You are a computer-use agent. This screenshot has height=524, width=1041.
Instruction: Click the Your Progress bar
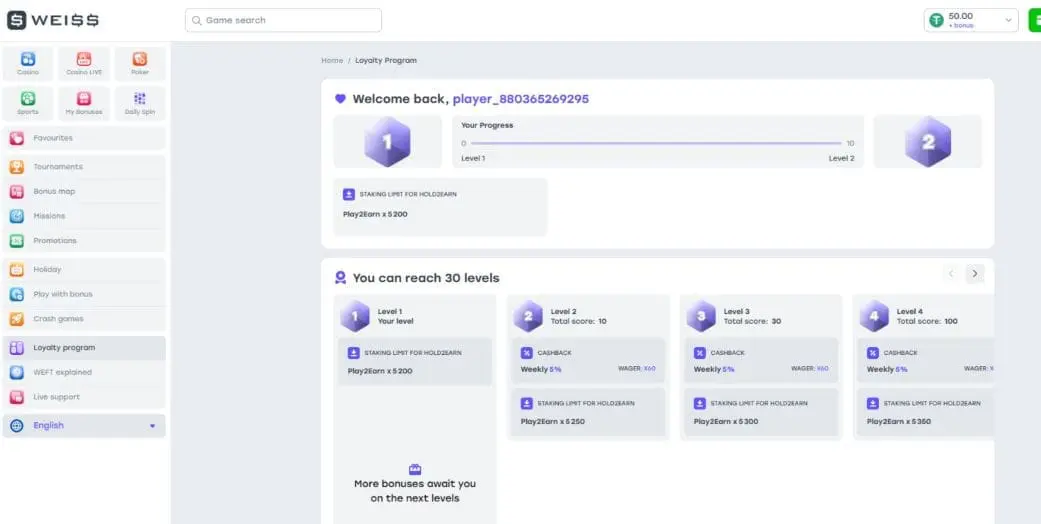(x=657, y=143)
